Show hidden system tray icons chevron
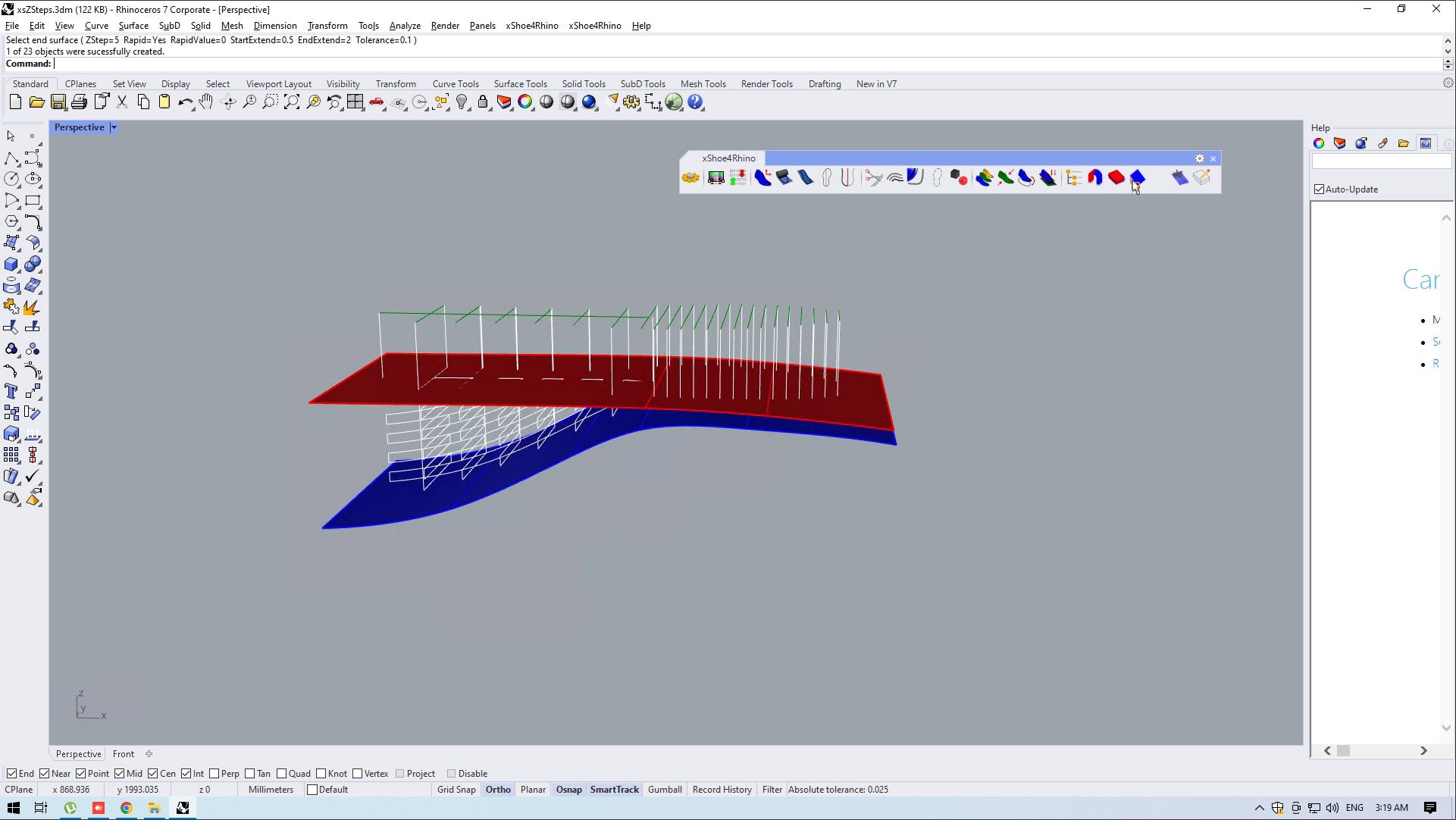The width and height of the screenshot is (1456, 820). pos(1260,808)
